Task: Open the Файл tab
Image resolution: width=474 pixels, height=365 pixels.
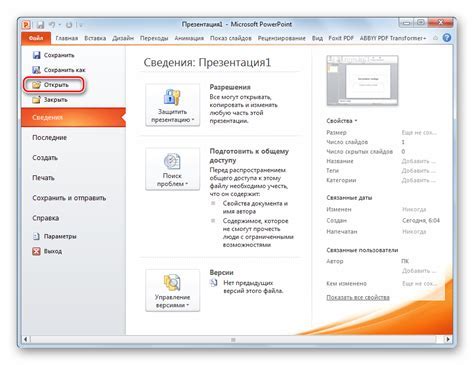Action: click(x=36, y=38)
